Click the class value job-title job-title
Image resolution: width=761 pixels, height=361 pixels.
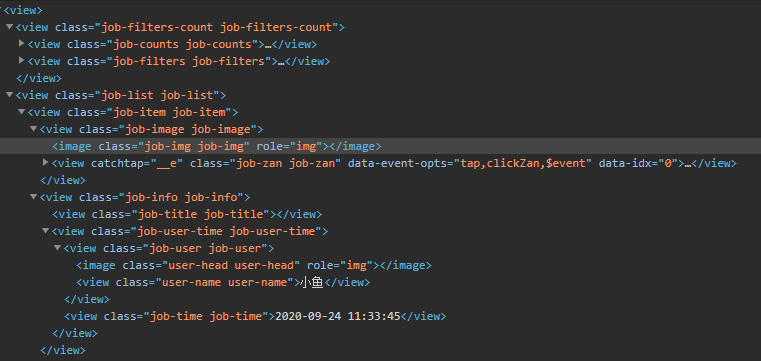pos(199,214)
